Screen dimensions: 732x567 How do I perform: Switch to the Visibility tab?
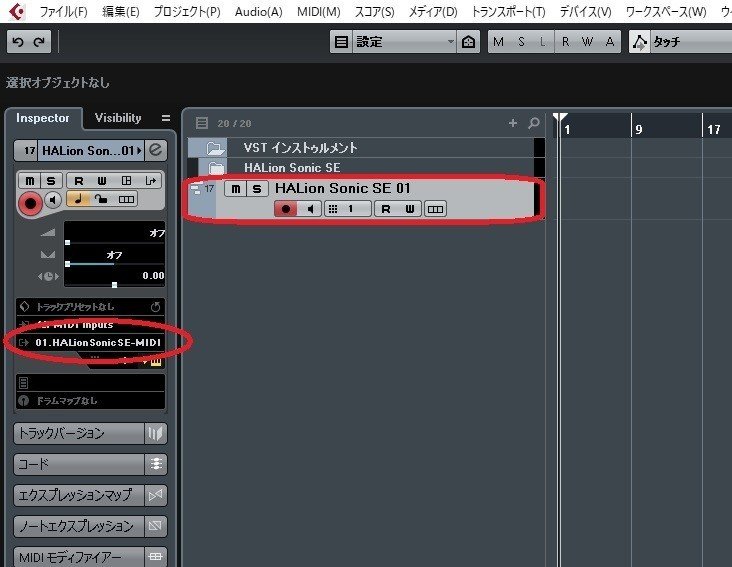click(x=118, y=118)
